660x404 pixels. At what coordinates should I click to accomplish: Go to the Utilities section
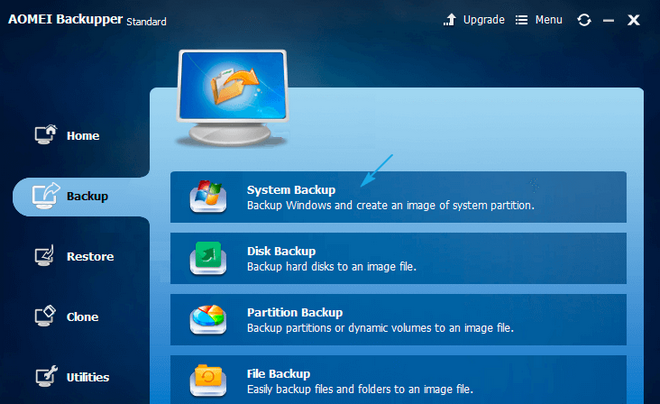pyautogui.click(x=88, y=377)
